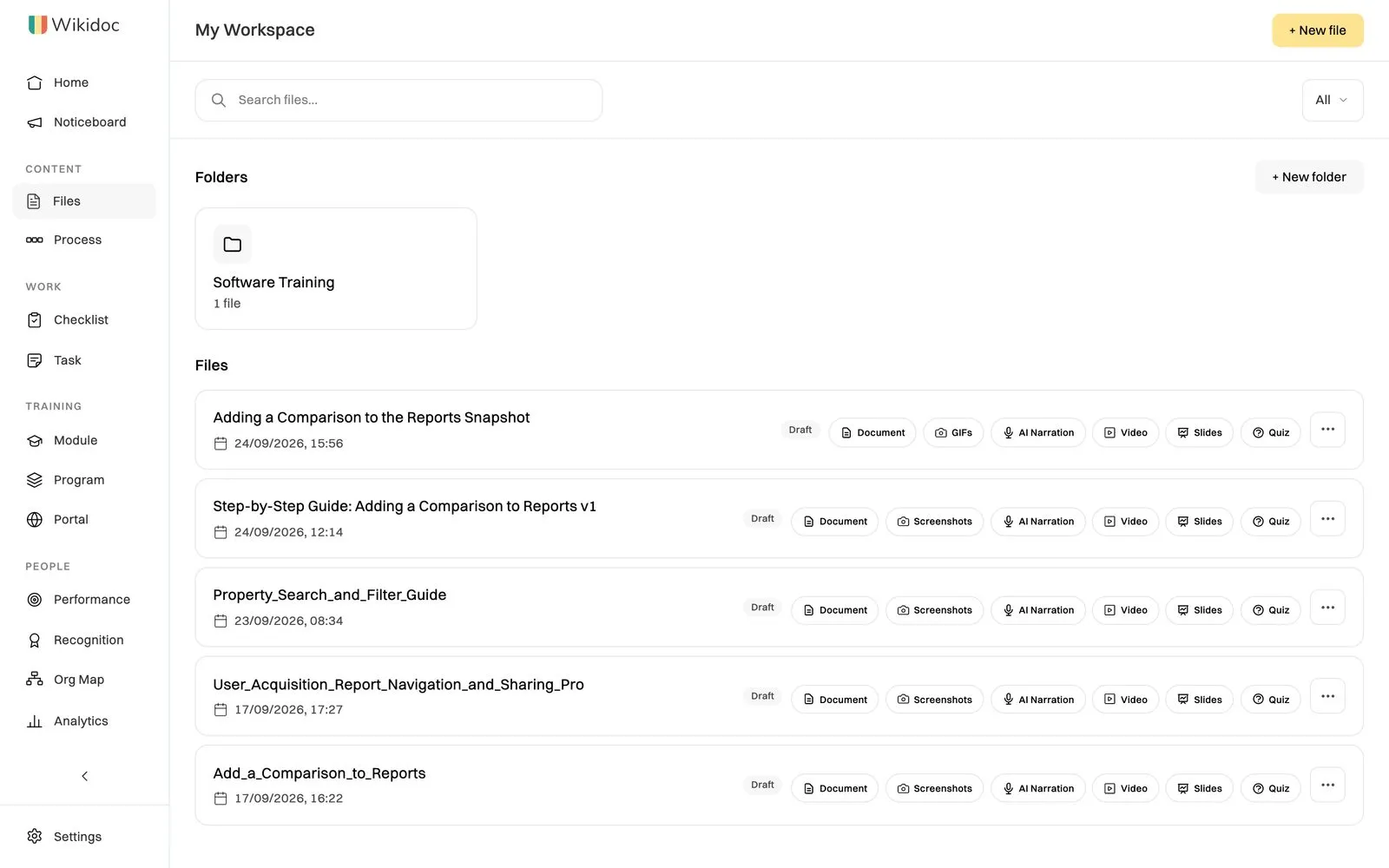Click Video for Property_Search_and_Filter_Guide
Screen dimensions: 1389x868
tap(1125, 610)
